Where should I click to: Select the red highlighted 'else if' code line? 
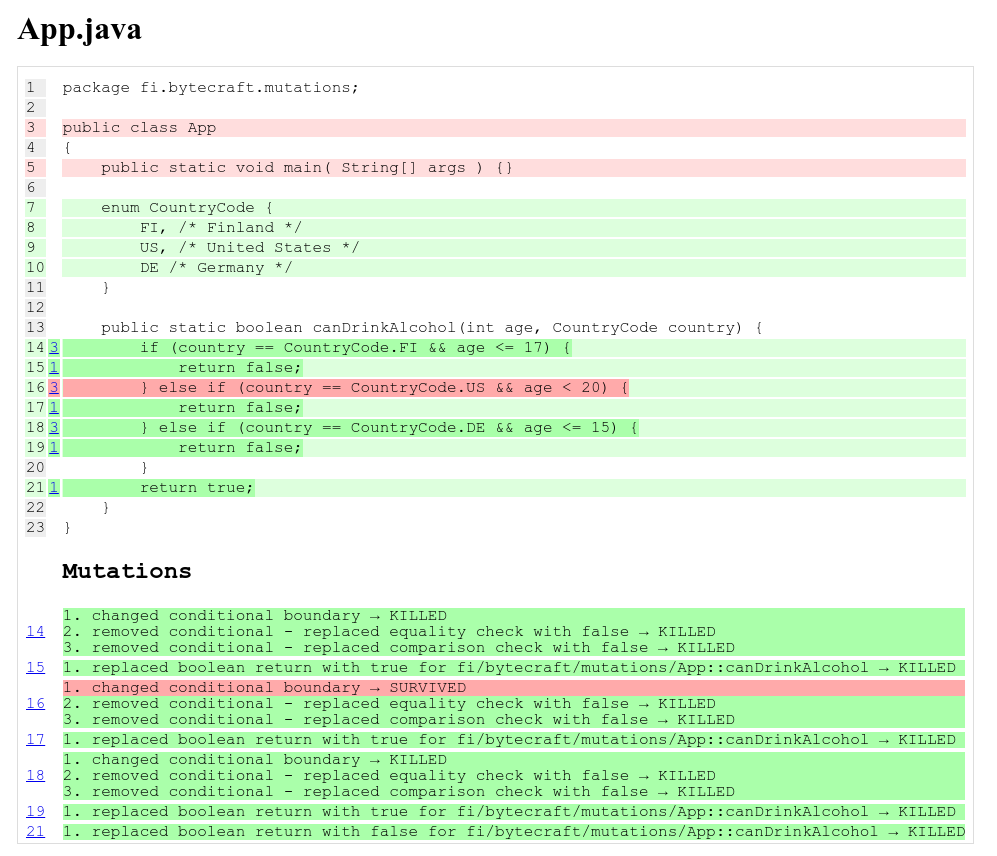click(x=380, y=387)
